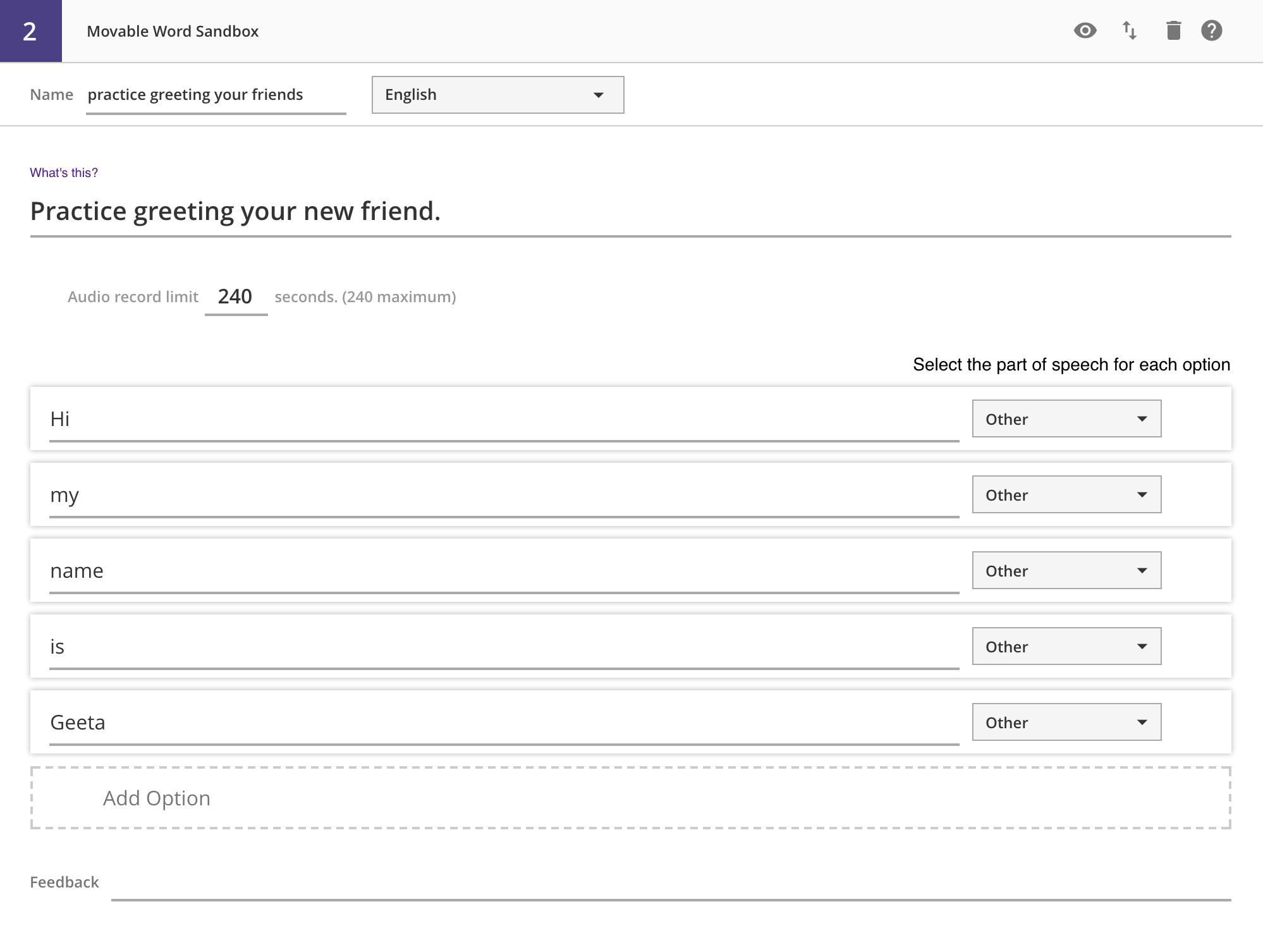Open help via the question mark icon
The height and width of the screenshot is (952, 1263).
point(1211,30)
